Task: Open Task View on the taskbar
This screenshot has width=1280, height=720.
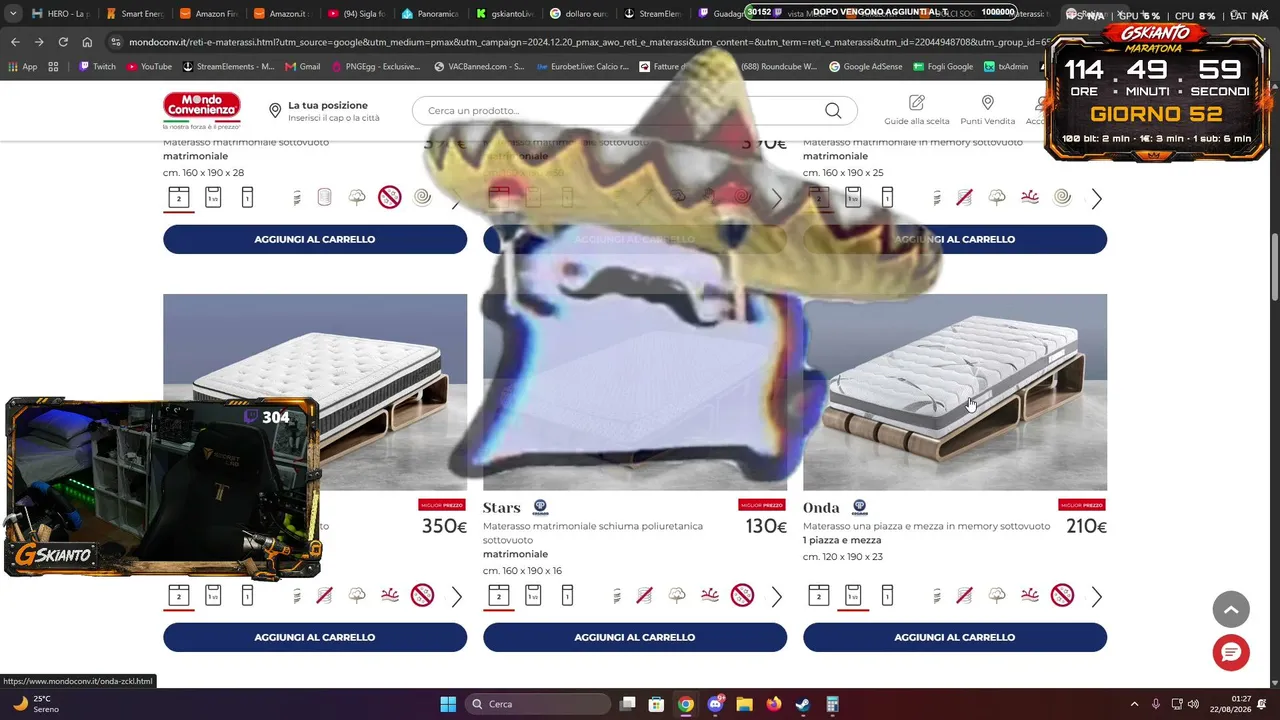Action: 627,704
